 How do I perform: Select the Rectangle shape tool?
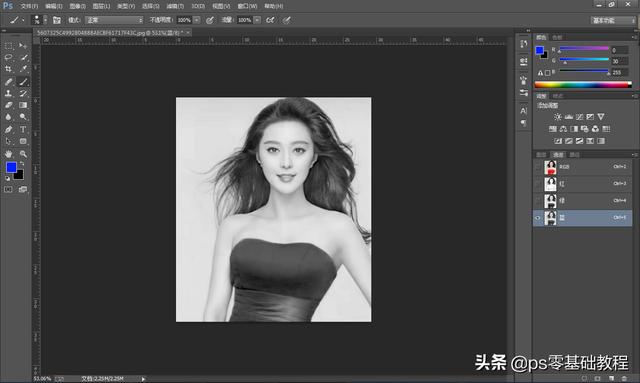tap(23, 141)
